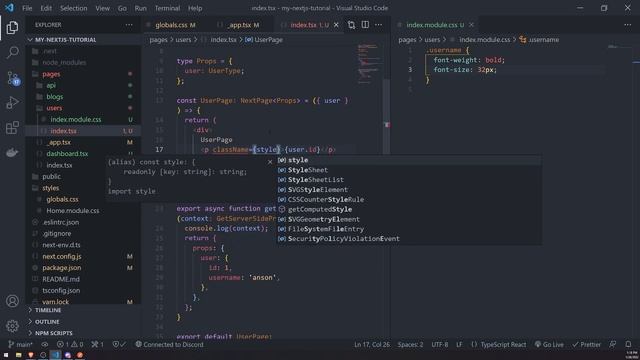Click Go Live in status bar
The height and width of the screenshot is (360, 640).
click(x=549, y=344)
